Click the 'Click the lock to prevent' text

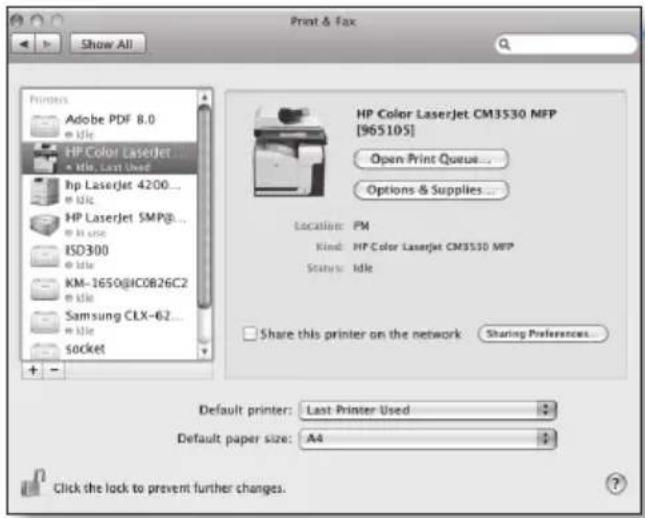pos(169,488)
